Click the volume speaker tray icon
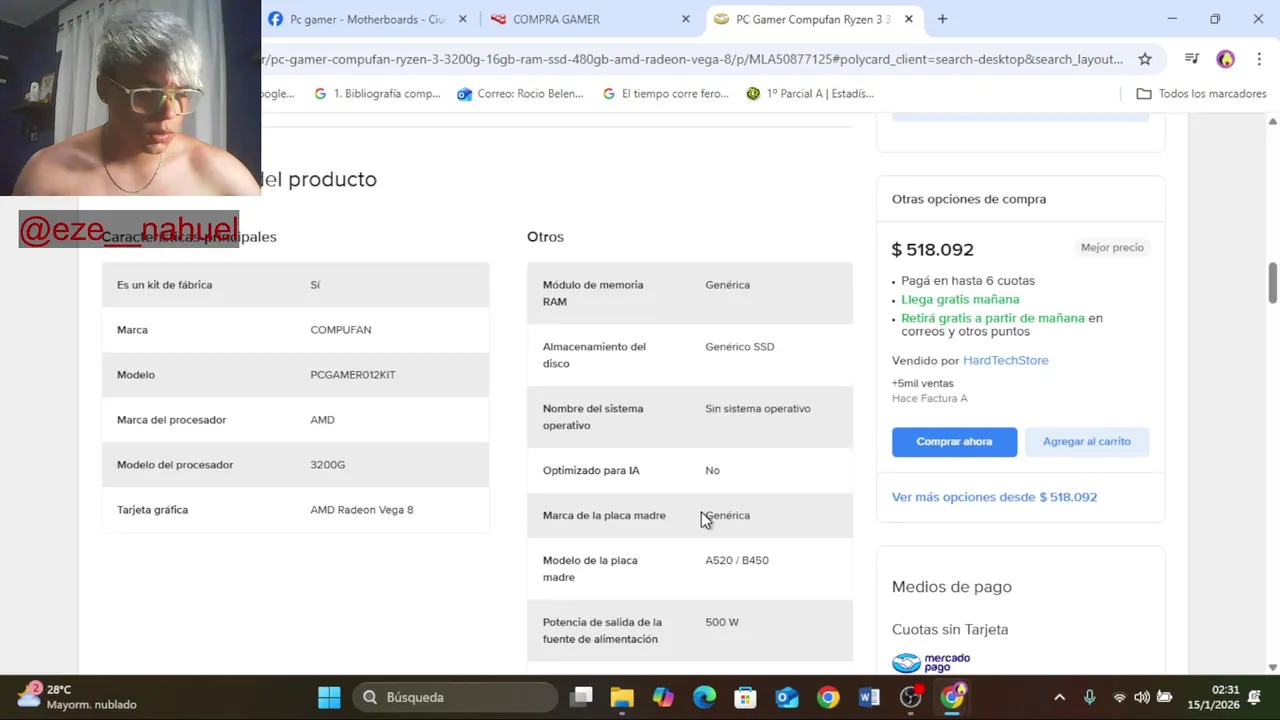 click(1142, 697)
